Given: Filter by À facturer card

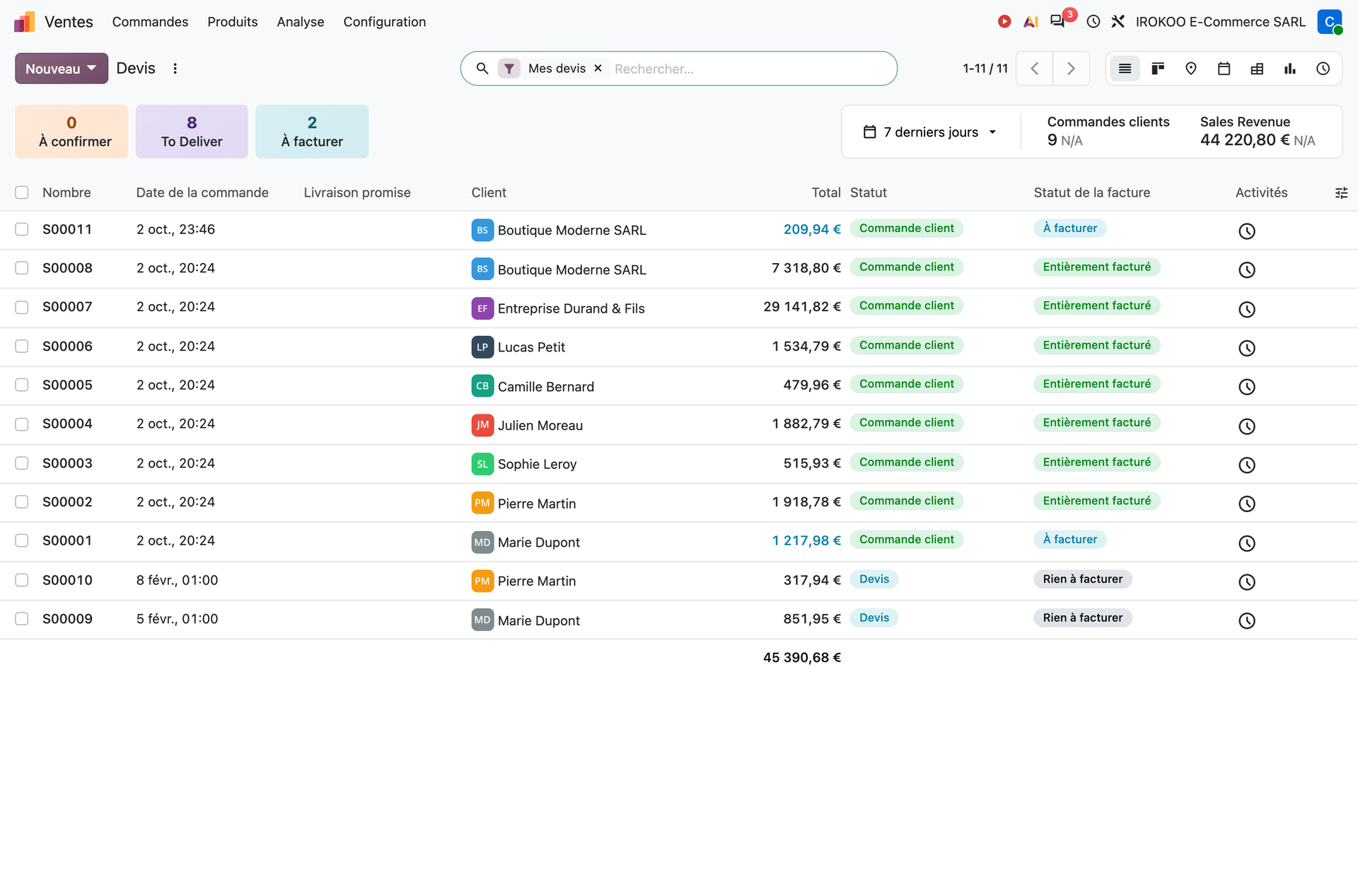Looking at the screenshot, I should (x=312, y=132).
